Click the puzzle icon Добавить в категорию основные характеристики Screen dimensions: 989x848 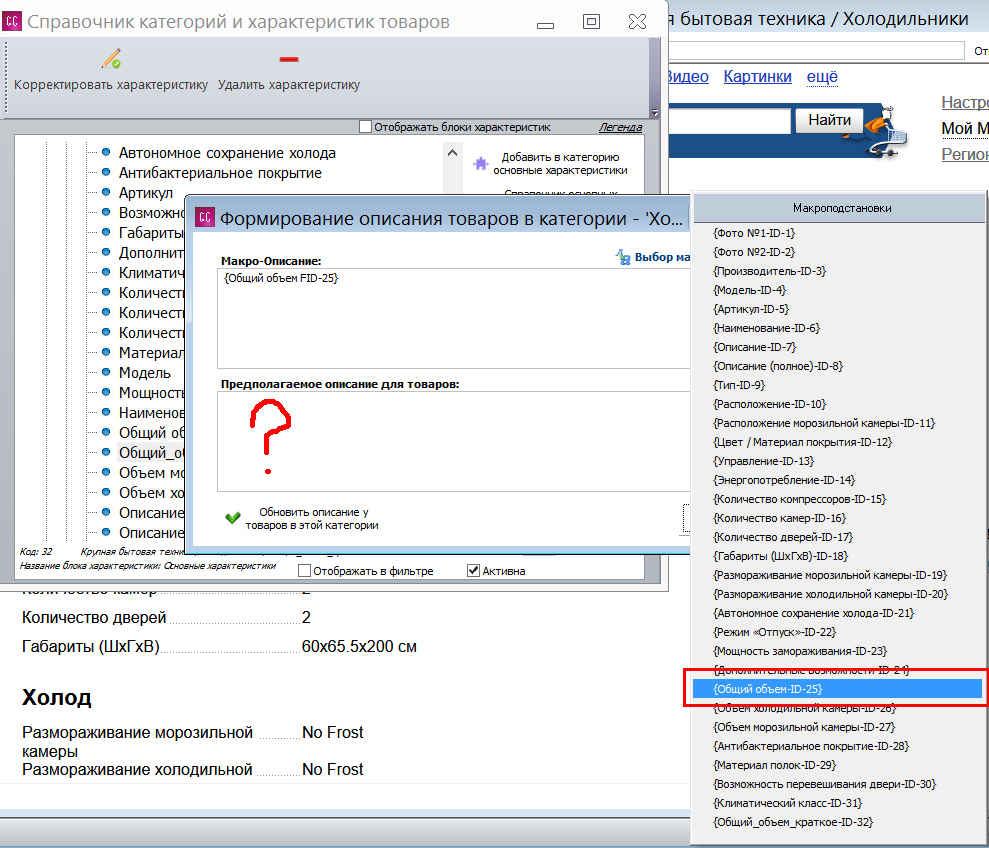tap(481, 164)
